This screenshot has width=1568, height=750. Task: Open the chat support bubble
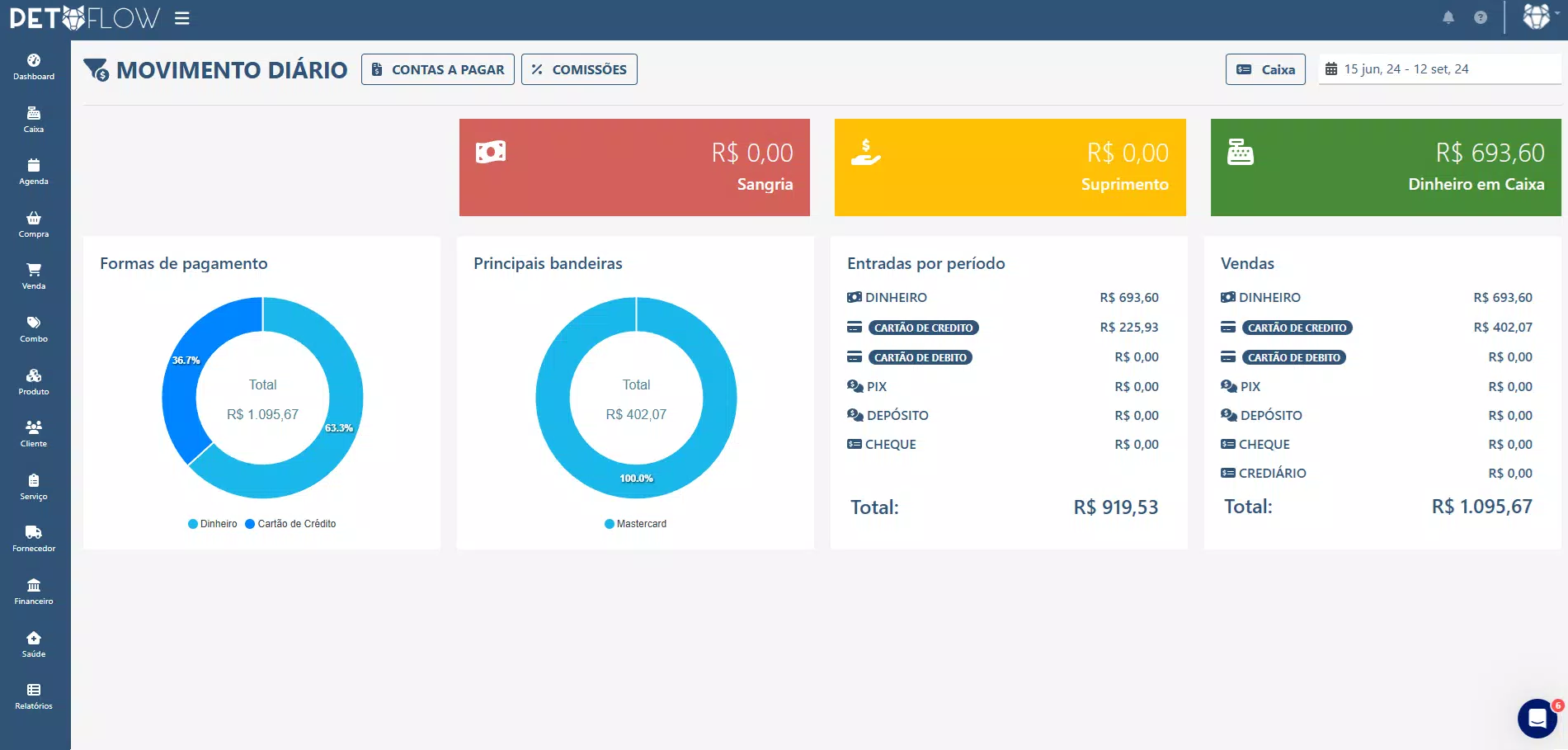[1537, 719]
